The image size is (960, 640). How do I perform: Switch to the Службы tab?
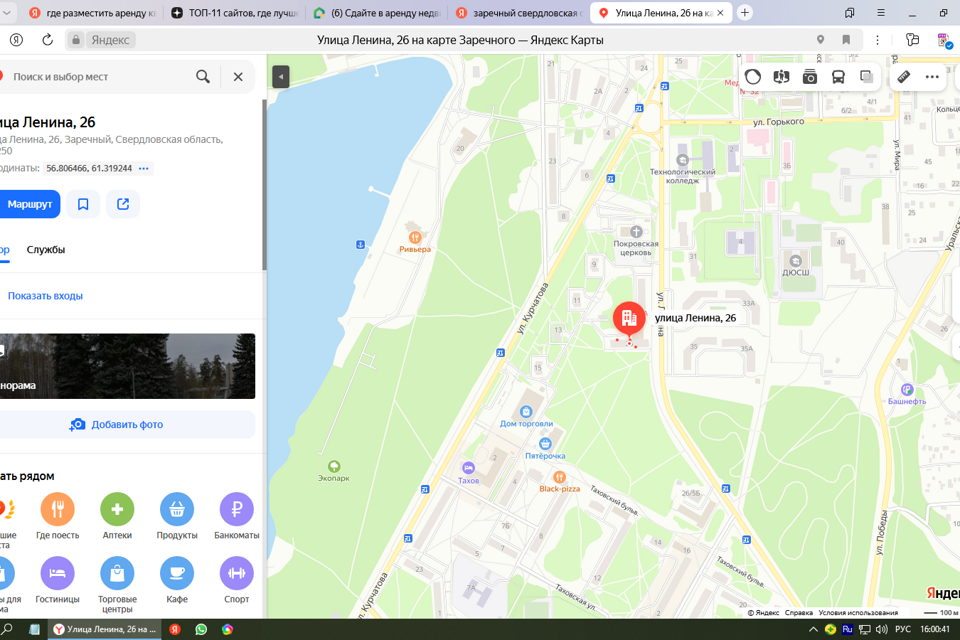[x=46, y=250]
